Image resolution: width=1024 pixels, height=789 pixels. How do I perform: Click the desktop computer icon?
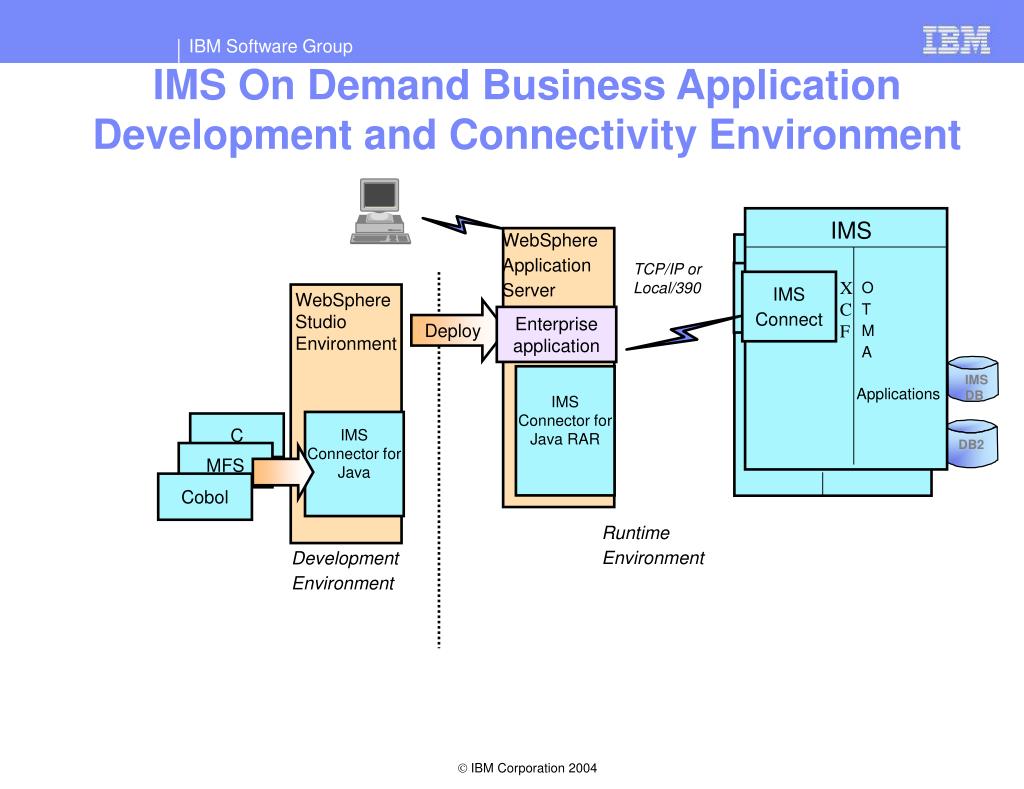coord(380,211)
